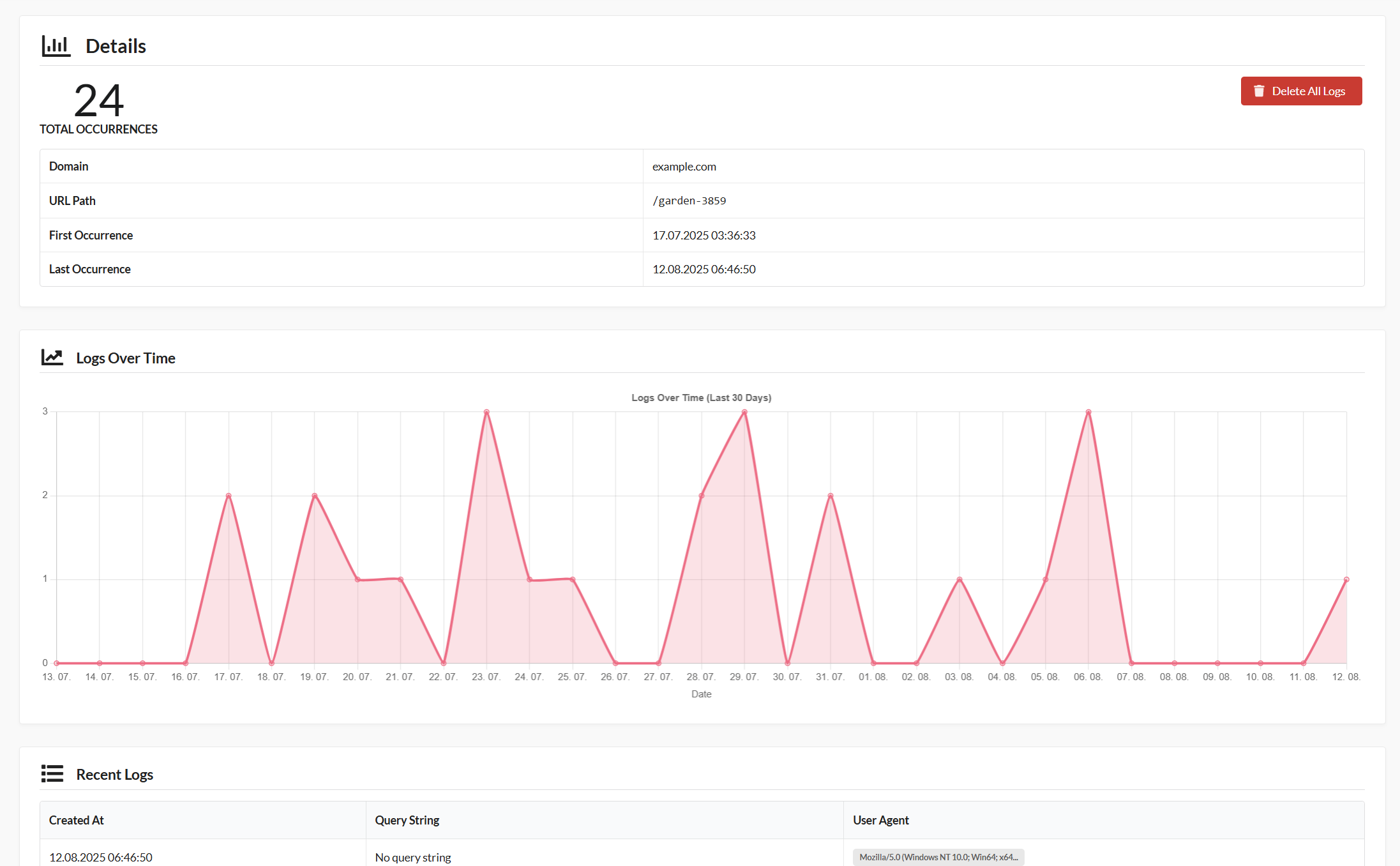Screen dimensions: 1400x866
Task: Click the Query String column header
Action: tap(407, 820)
